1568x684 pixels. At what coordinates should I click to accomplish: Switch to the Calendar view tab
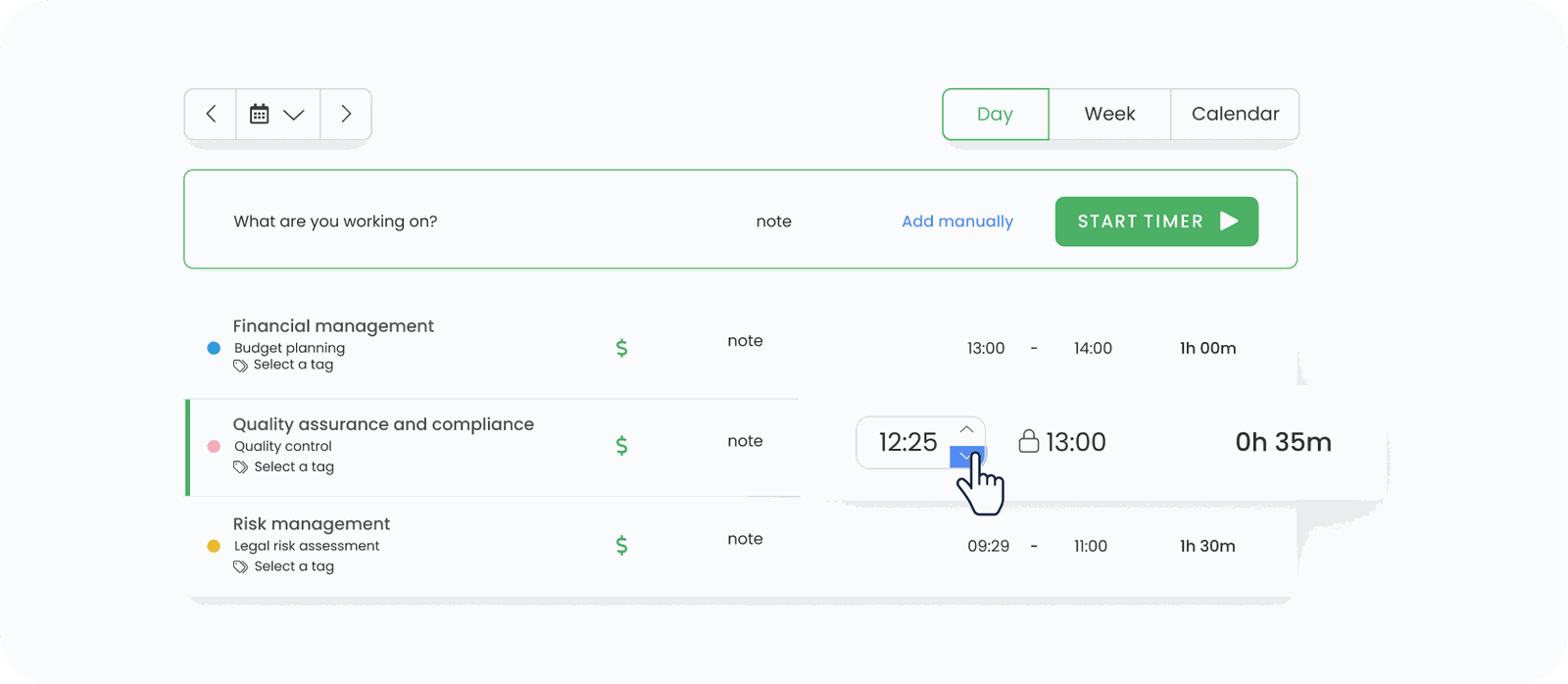coord(1235,114)
